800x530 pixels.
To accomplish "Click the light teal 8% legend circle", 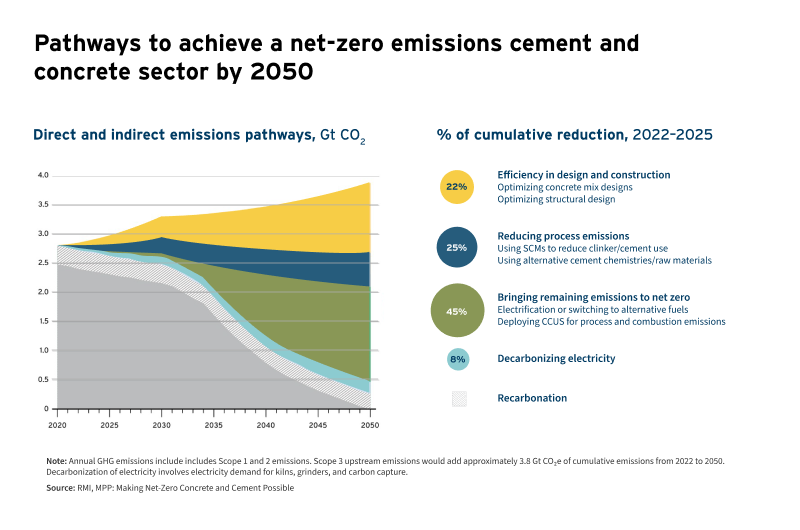I will point(458,358).
